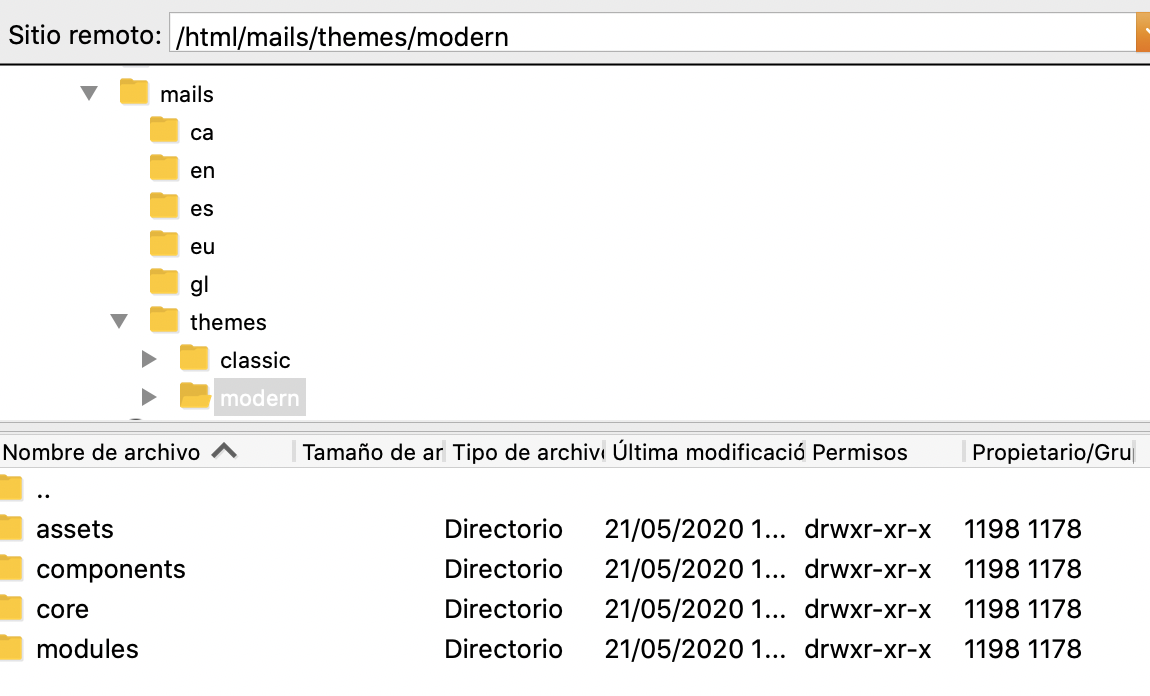Image resolution: width=1150 pixels, height=696 pixels.
Task: Sort by Última modificación column
Action: click(x=708, y=452)
